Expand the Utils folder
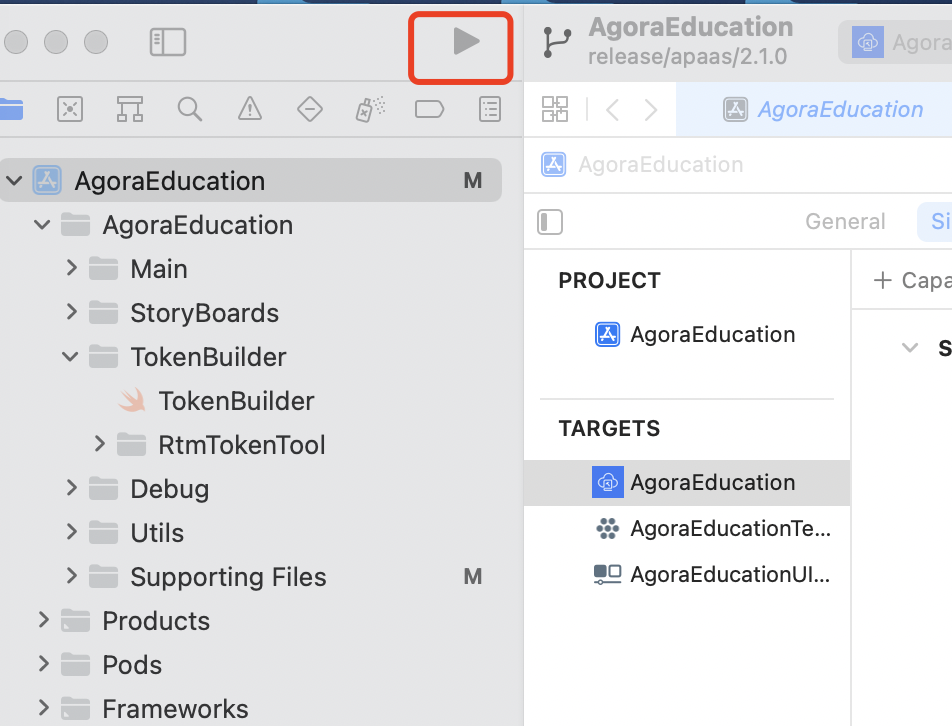 click(71, 532)
